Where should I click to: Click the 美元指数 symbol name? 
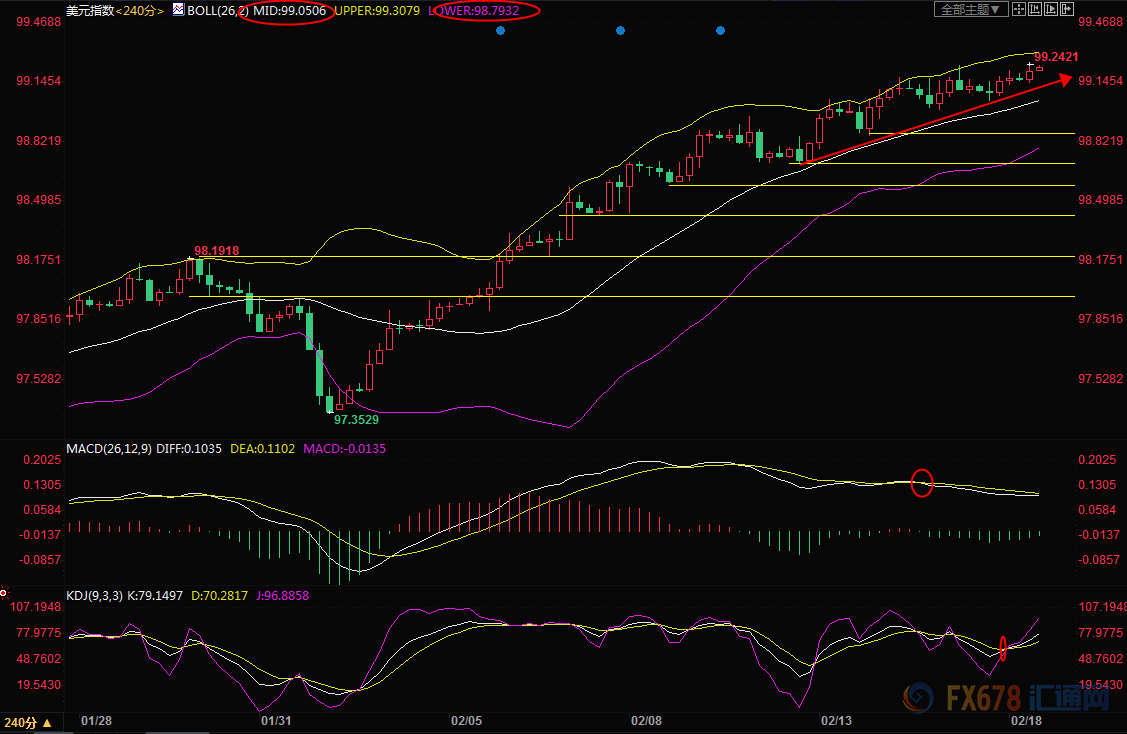pos(87,10)
